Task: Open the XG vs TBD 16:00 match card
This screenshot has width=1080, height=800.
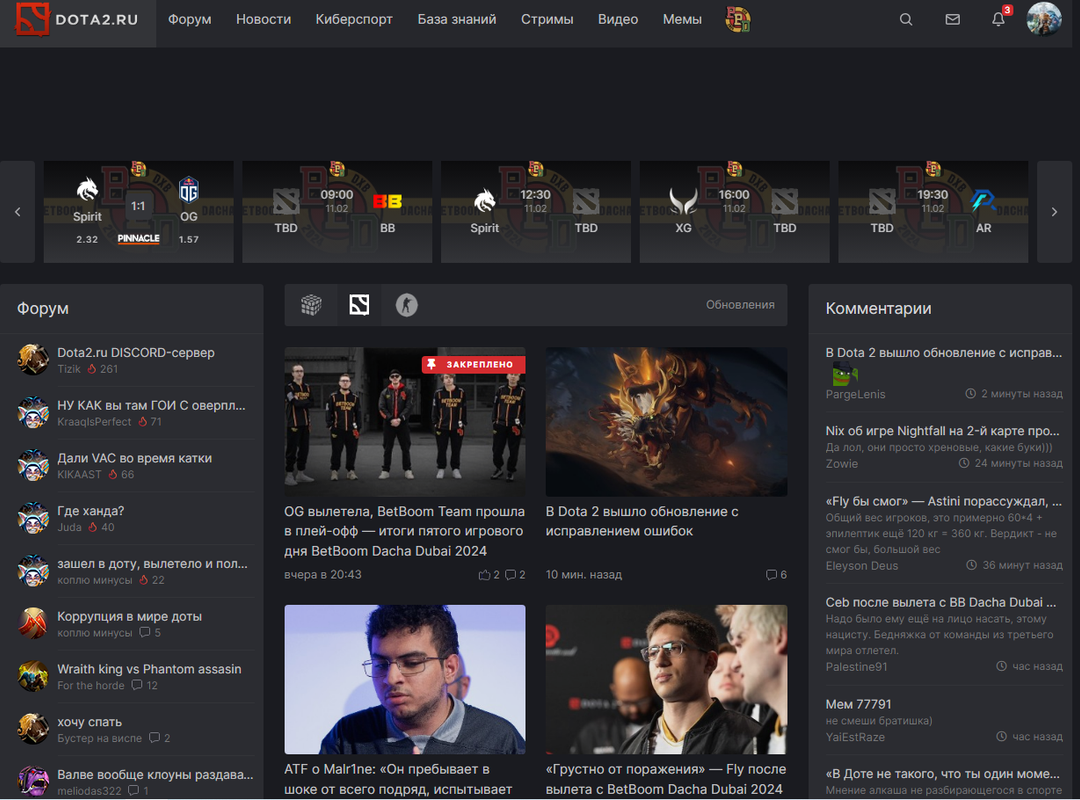Action: 734,212
